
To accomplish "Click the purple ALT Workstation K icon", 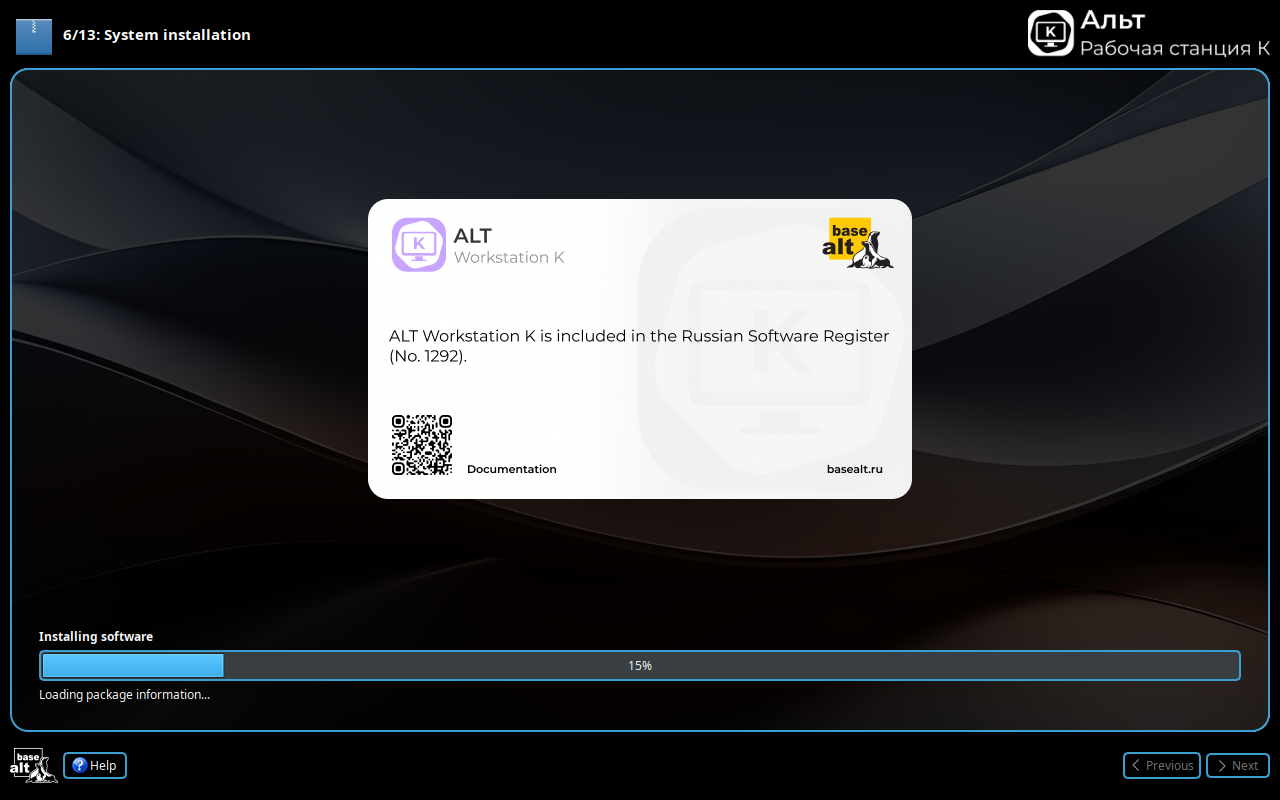I will 418,245.
